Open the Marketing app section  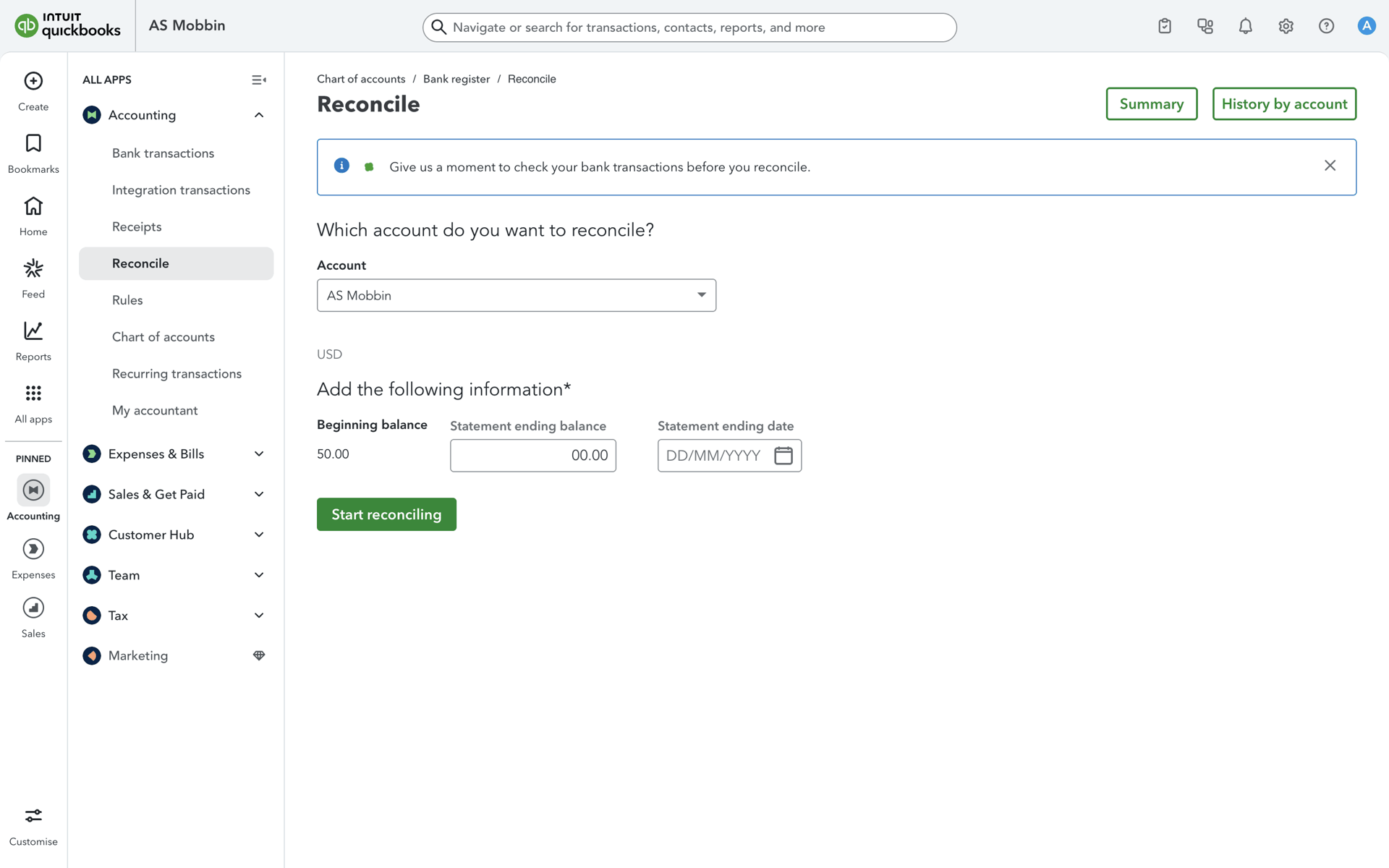pyautogui.click(x=137, y=655)
